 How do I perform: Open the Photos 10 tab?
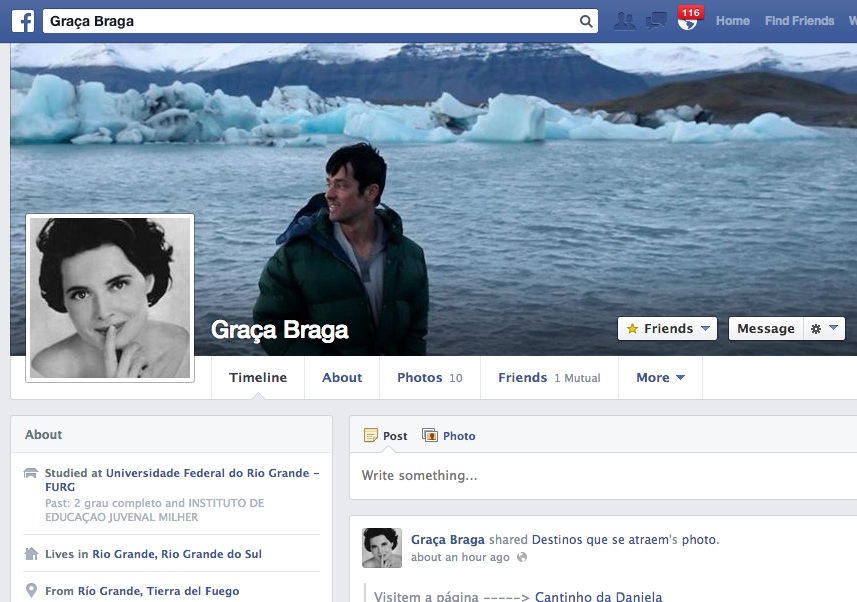coord(430,377)
